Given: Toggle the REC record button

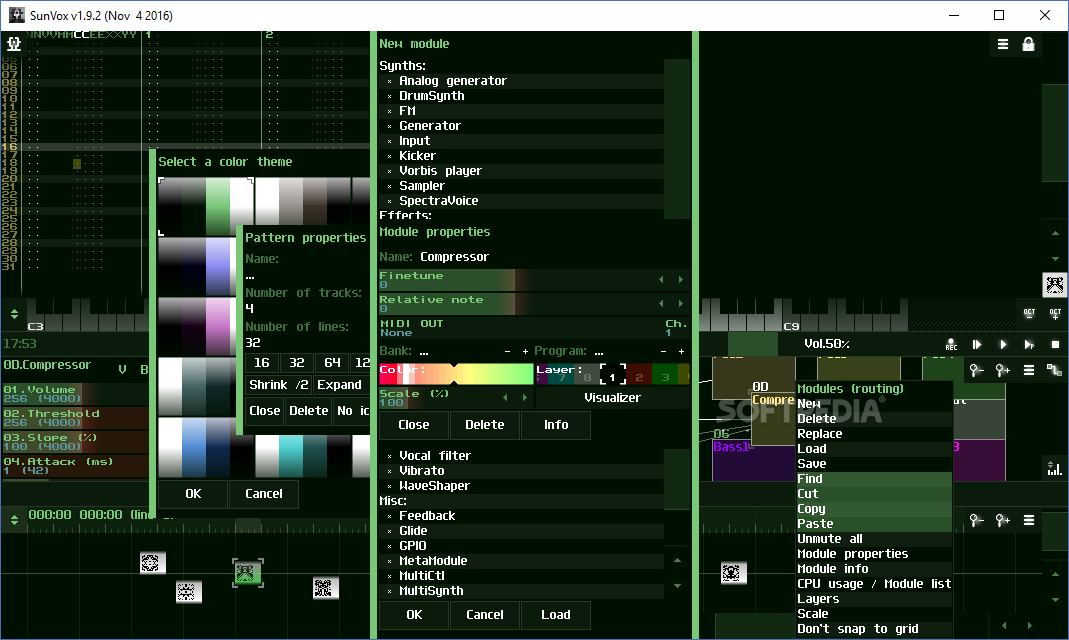Looking at the screenshot, I should (x=951, y=344).
